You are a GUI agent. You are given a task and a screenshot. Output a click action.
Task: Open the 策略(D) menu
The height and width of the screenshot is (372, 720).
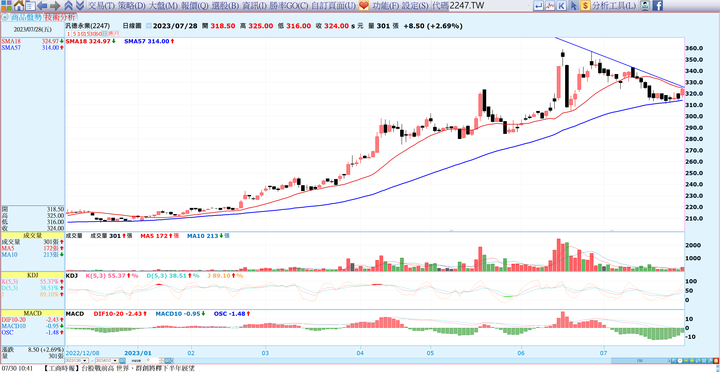[x=133, y=6]
